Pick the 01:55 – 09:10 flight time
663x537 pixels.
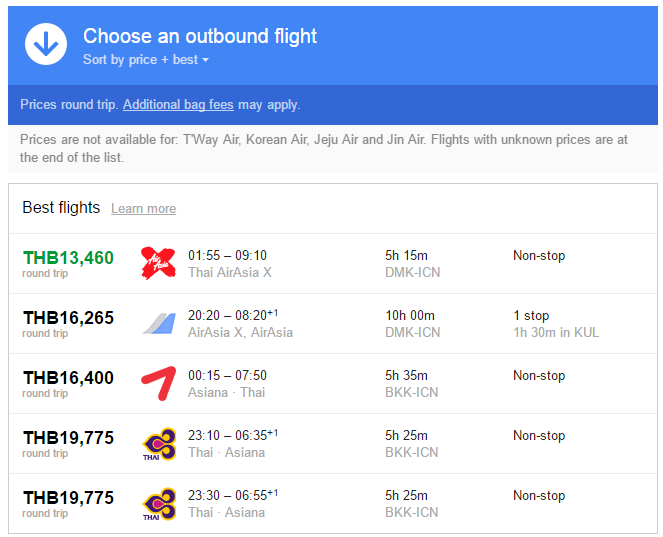[x=227, y=256]
